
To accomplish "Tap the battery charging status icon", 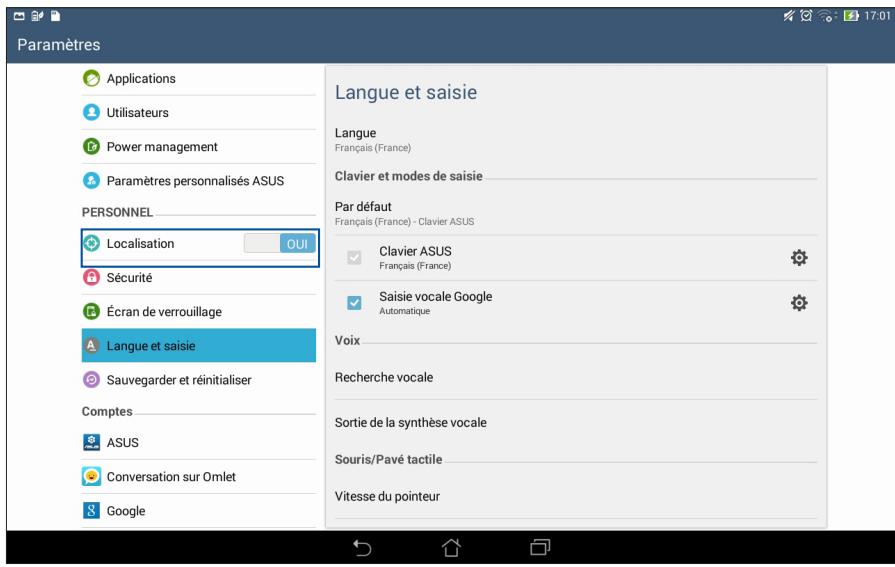I will 851,16.
